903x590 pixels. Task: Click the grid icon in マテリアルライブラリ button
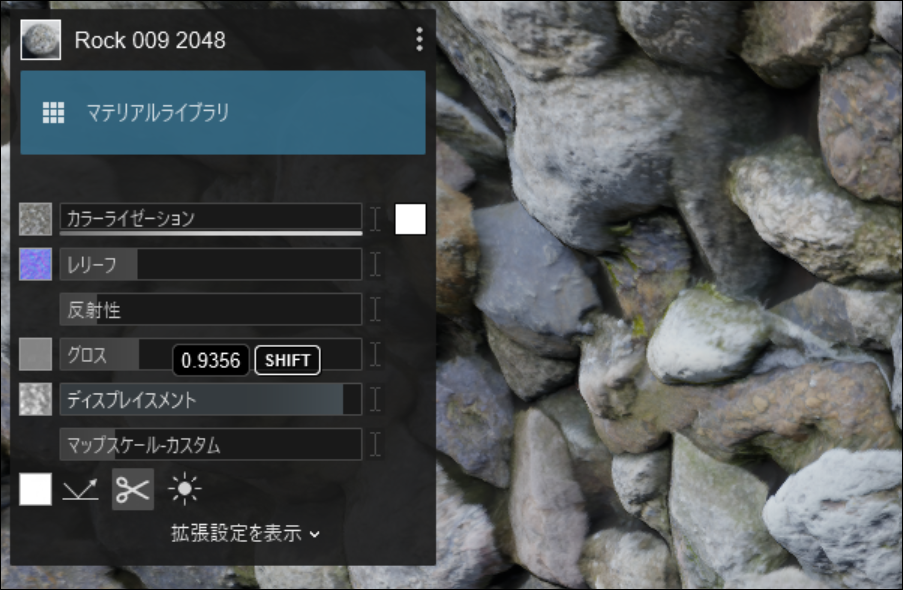[54, 112]
